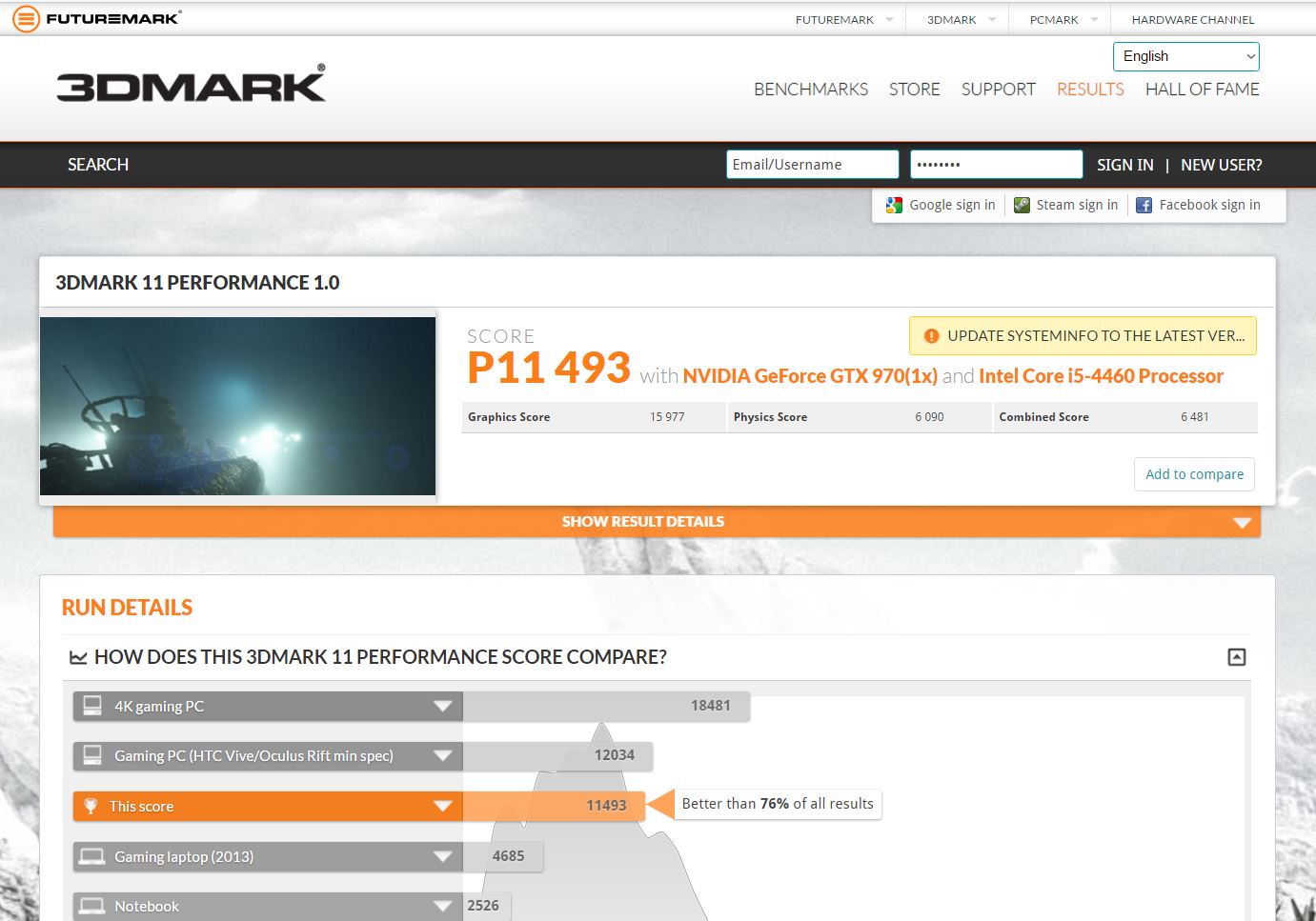Collapse the score comparison section
This screenshot has width=1316, height=921.
click(x=1237, y=657)
